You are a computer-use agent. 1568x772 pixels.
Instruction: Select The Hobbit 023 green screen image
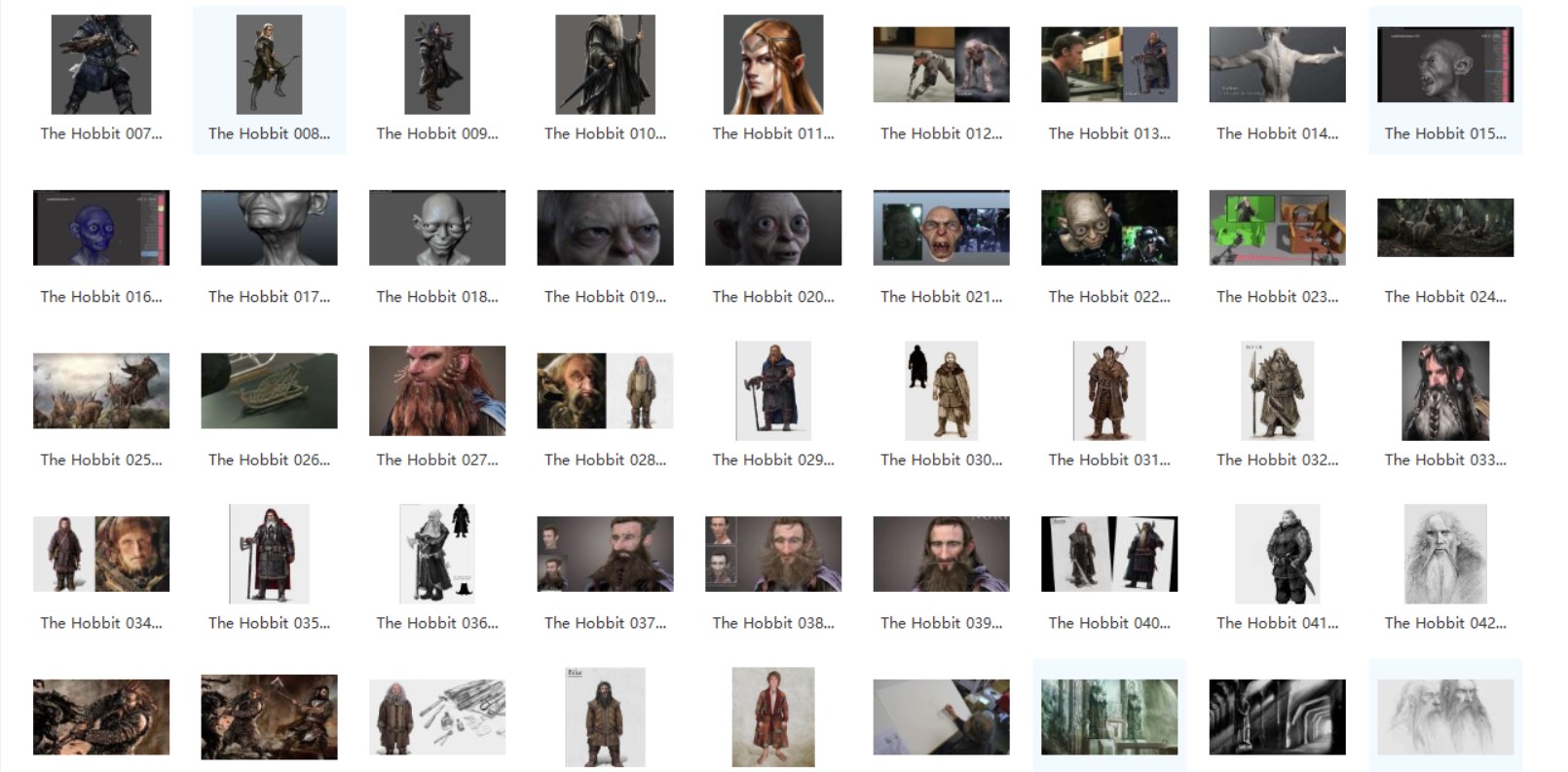[x=1277, y=228]
